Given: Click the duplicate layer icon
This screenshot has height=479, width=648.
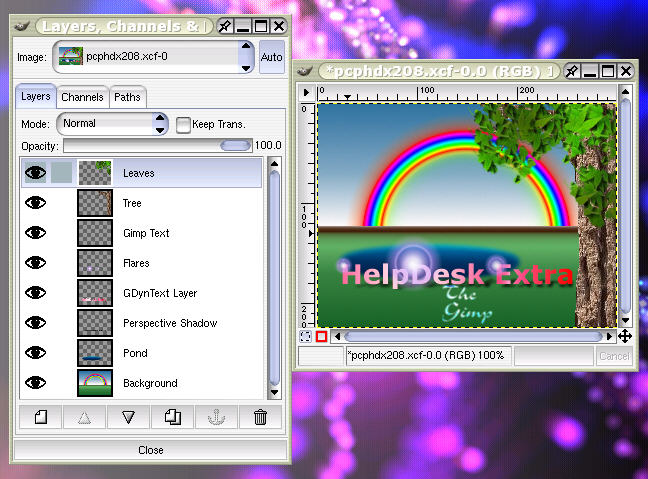Looking at the screenshot, I should coord(172,418).
